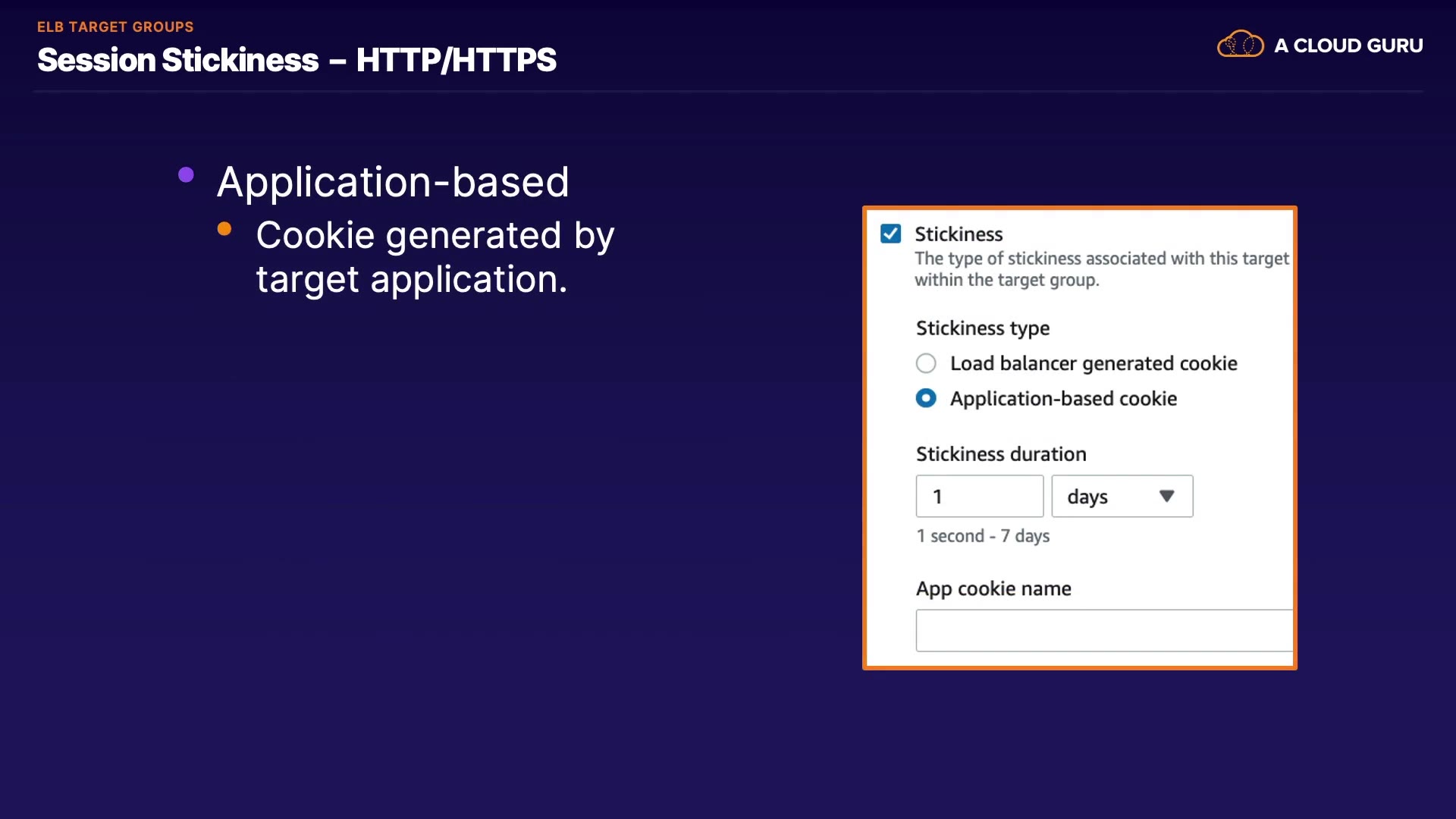The image size is (1456, 819).
Task: Select Application-based cookie radio button
Action: click(x=926, y=398)
